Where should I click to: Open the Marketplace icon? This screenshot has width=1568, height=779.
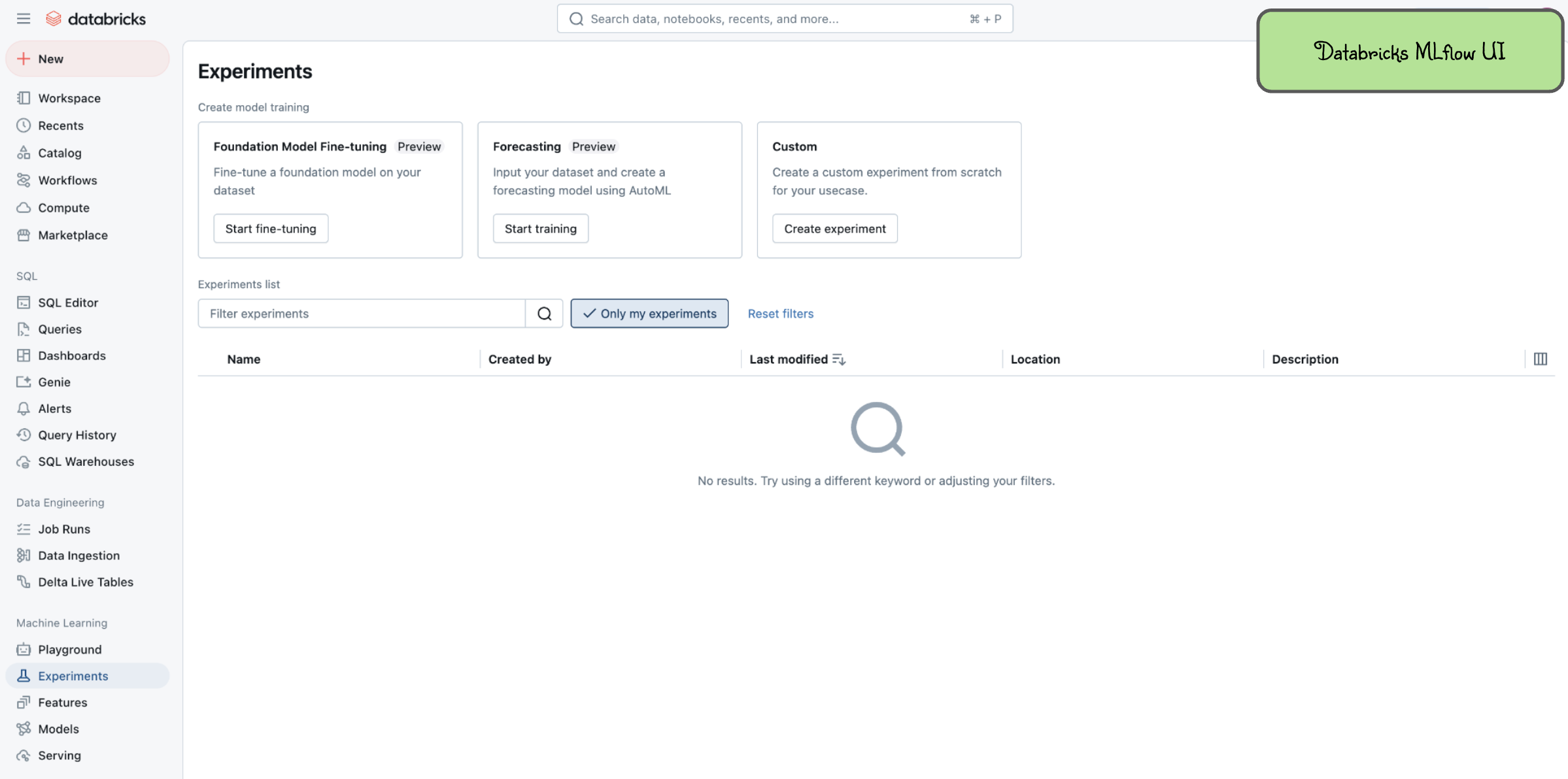[x=24, y=235]
